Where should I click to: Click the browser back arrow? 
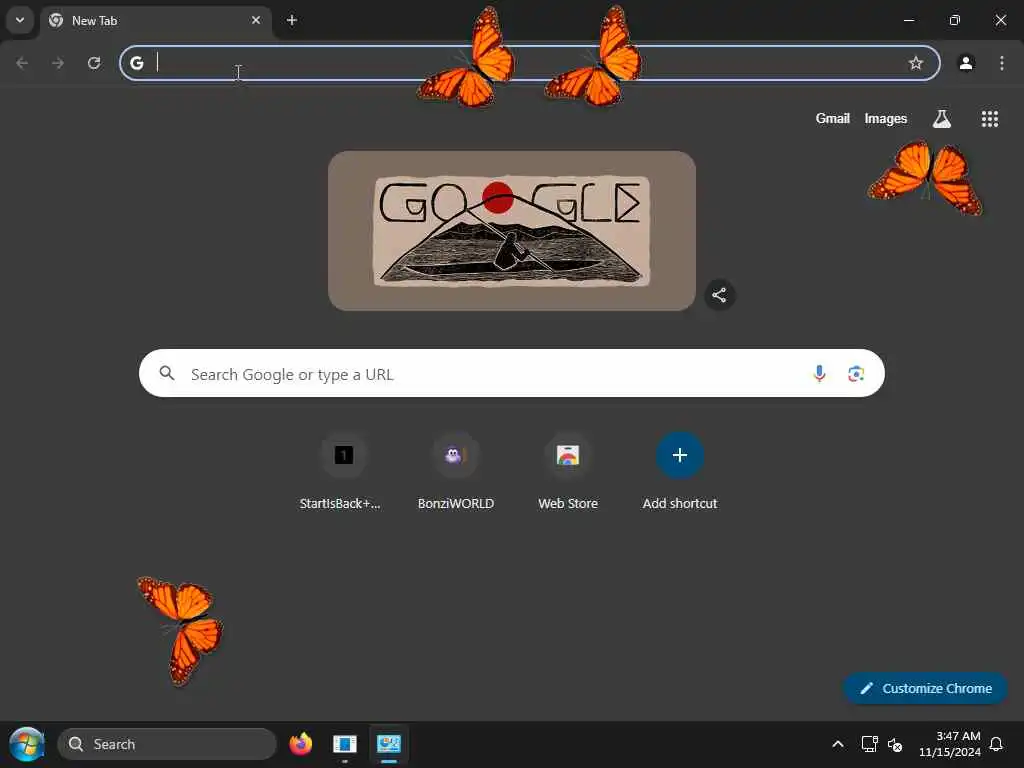[22, 63]
